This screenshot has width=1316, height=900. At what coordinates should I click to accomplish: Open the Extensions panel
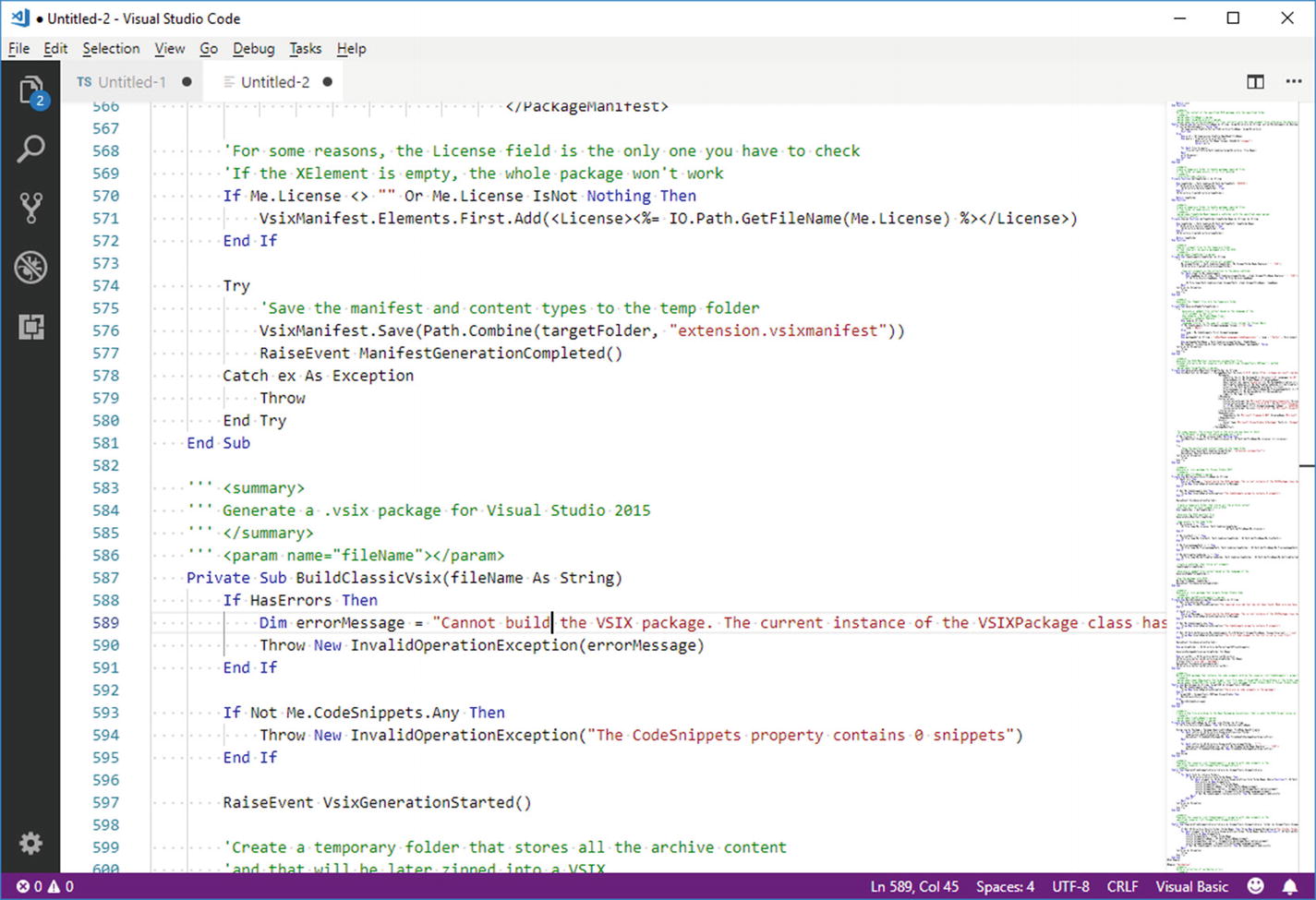[x=31, y=326]
